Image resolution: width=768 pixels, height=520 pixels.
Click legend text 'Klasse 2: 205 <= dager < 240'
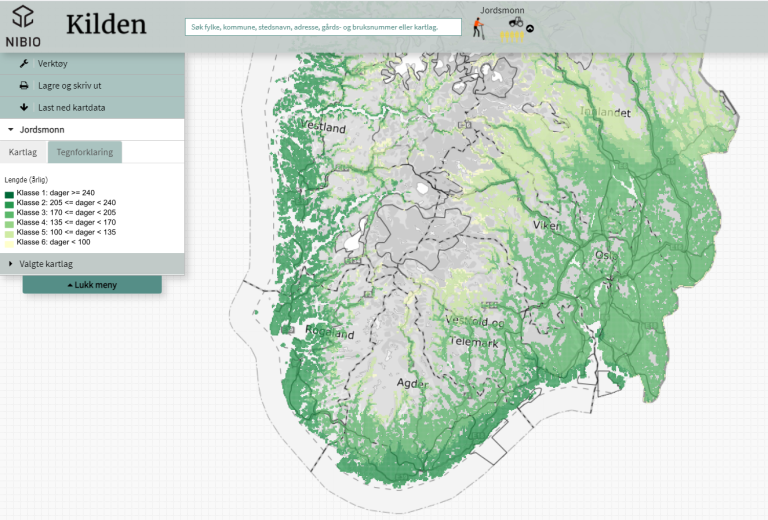coord(66,203)
